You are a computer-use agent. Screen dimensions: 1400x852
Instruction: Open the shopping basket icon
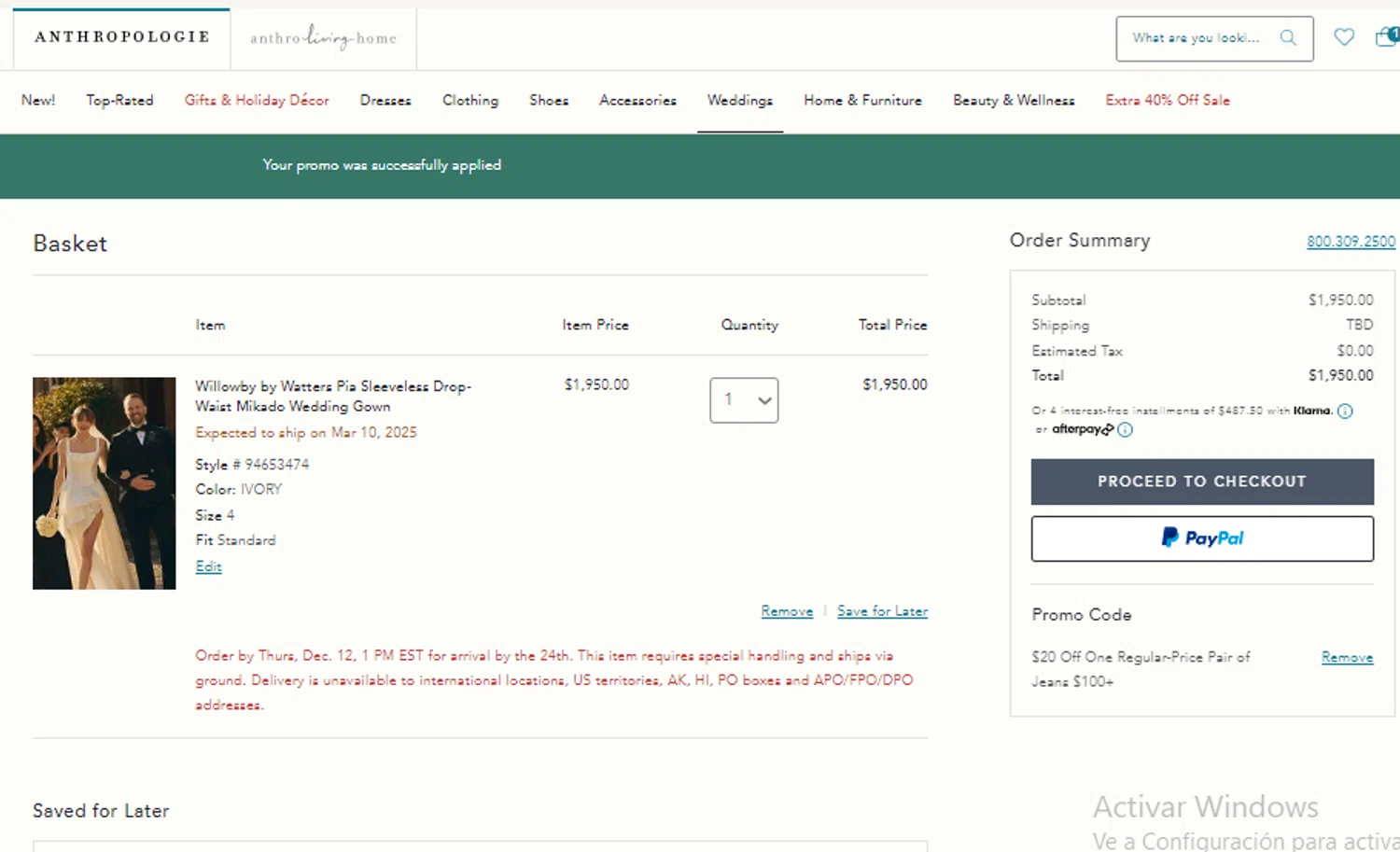point(1387,36)
